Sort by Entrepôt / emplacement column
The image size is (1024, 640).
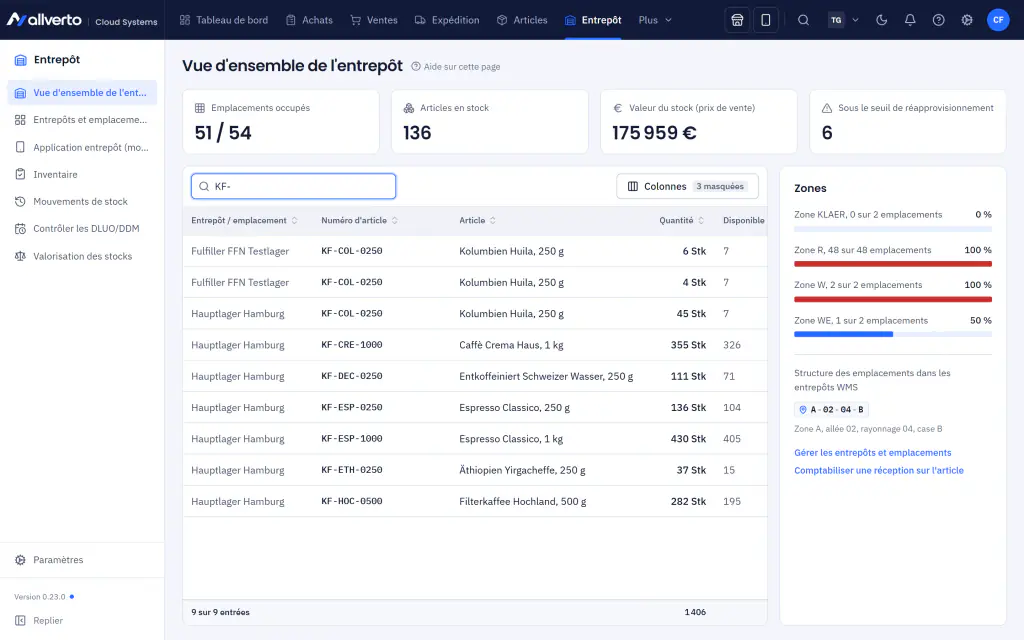244,221
